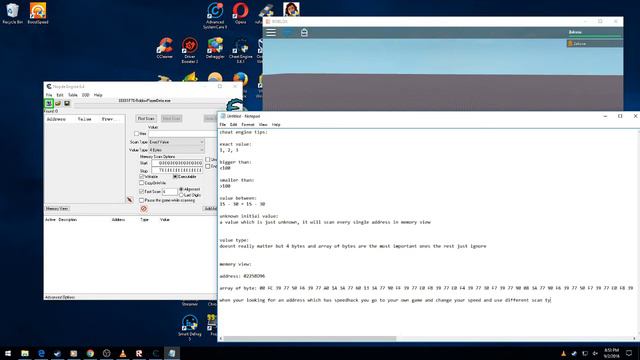Click the taskbar clock
This screenshot has width=640, height=360.
click(611, 353)
